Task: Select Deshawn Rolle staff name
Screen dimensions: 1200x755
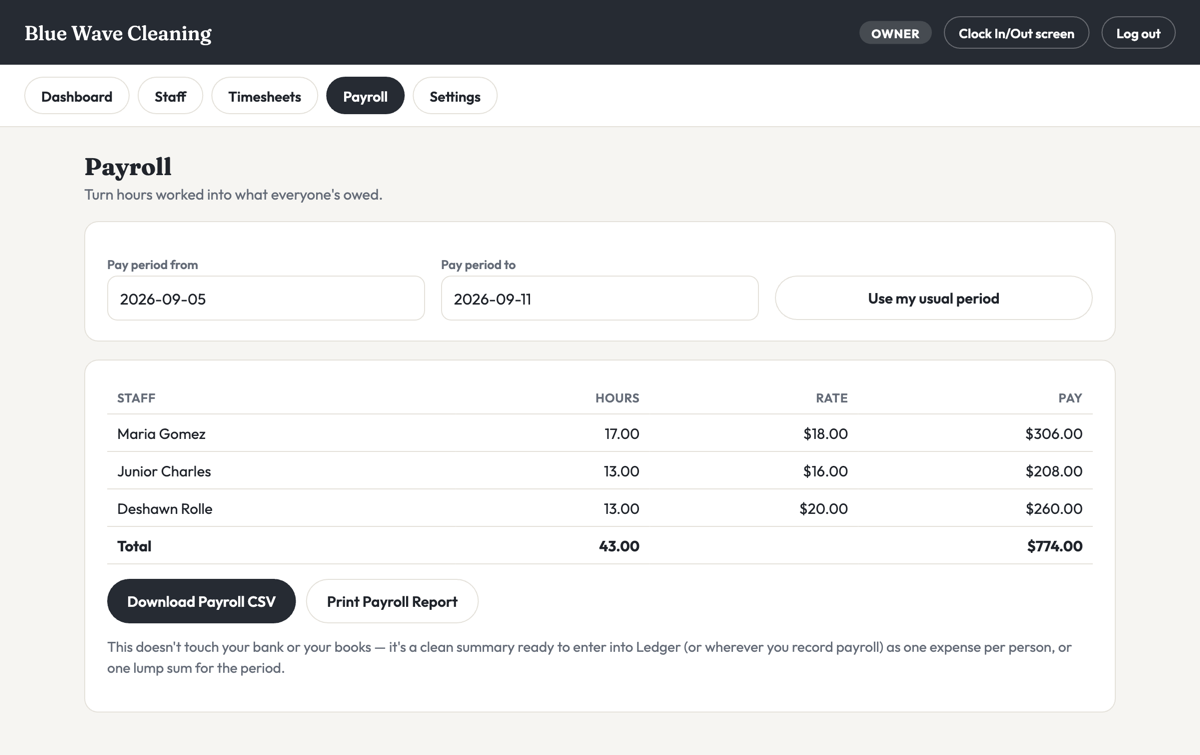Action: coord(165,509)
